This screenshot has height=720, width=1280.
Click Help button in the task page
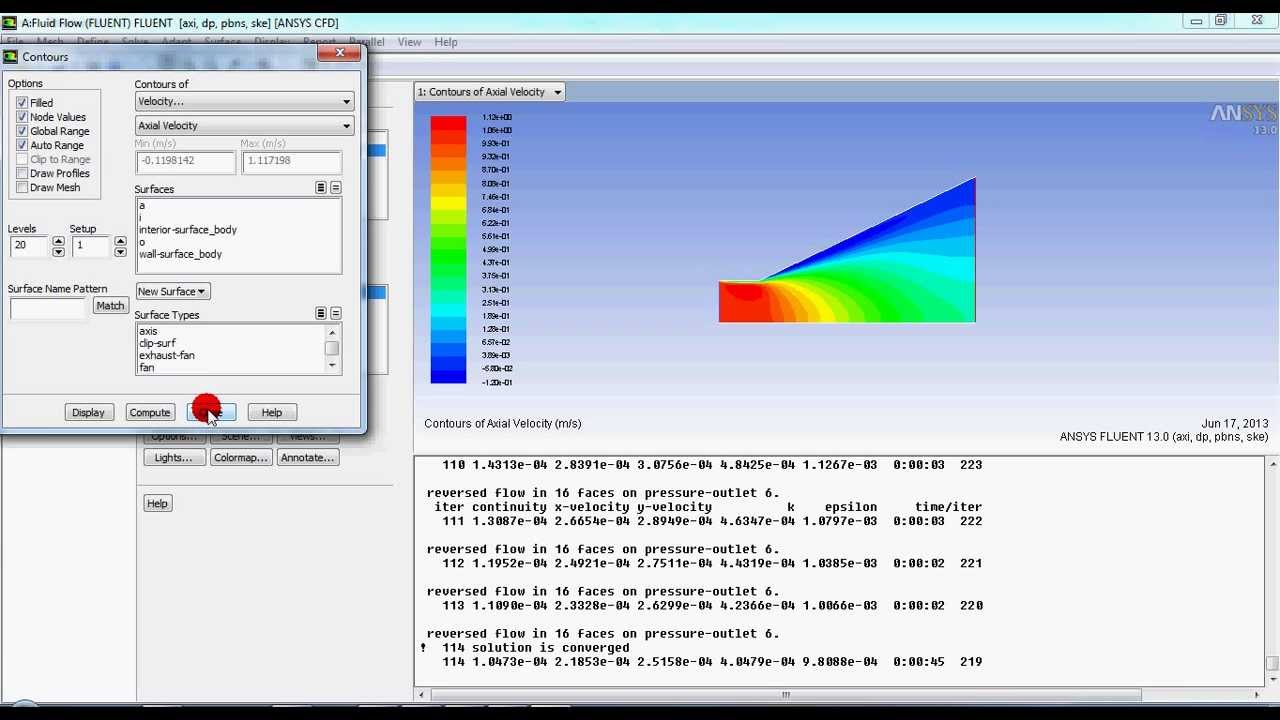[x=157, y=503]
